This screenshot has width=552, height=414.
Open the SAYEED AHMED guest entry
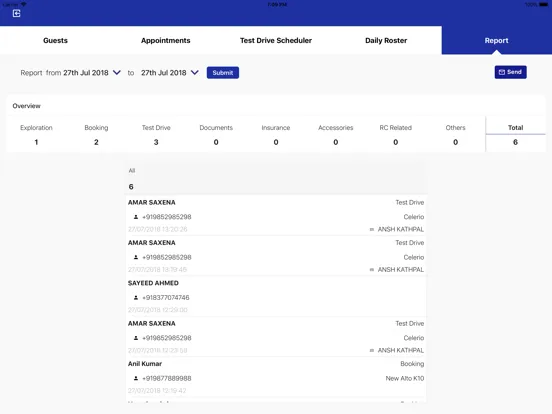276,296
